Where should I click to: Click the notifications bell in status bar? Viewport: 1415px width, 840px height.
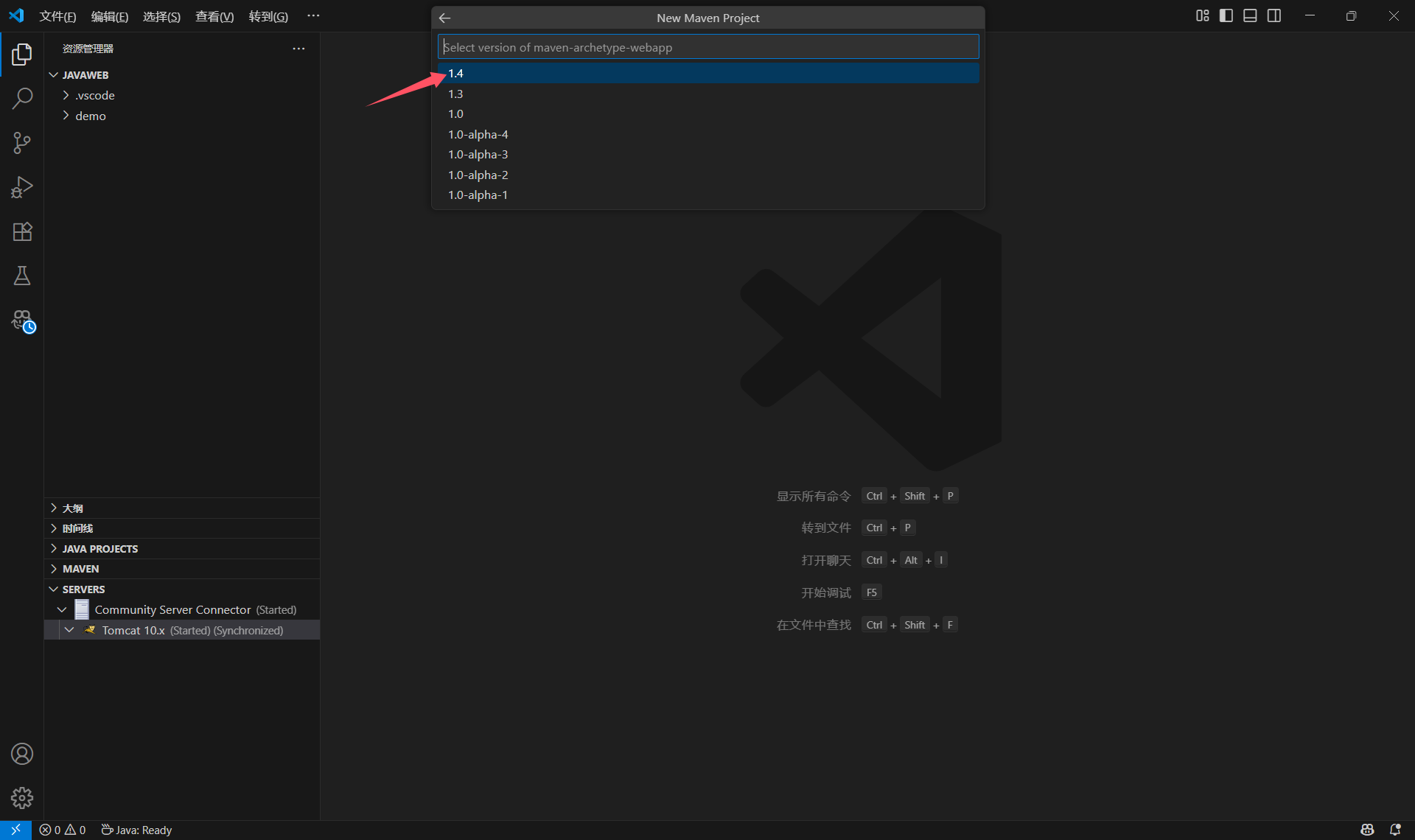[x=1395, y=830]
